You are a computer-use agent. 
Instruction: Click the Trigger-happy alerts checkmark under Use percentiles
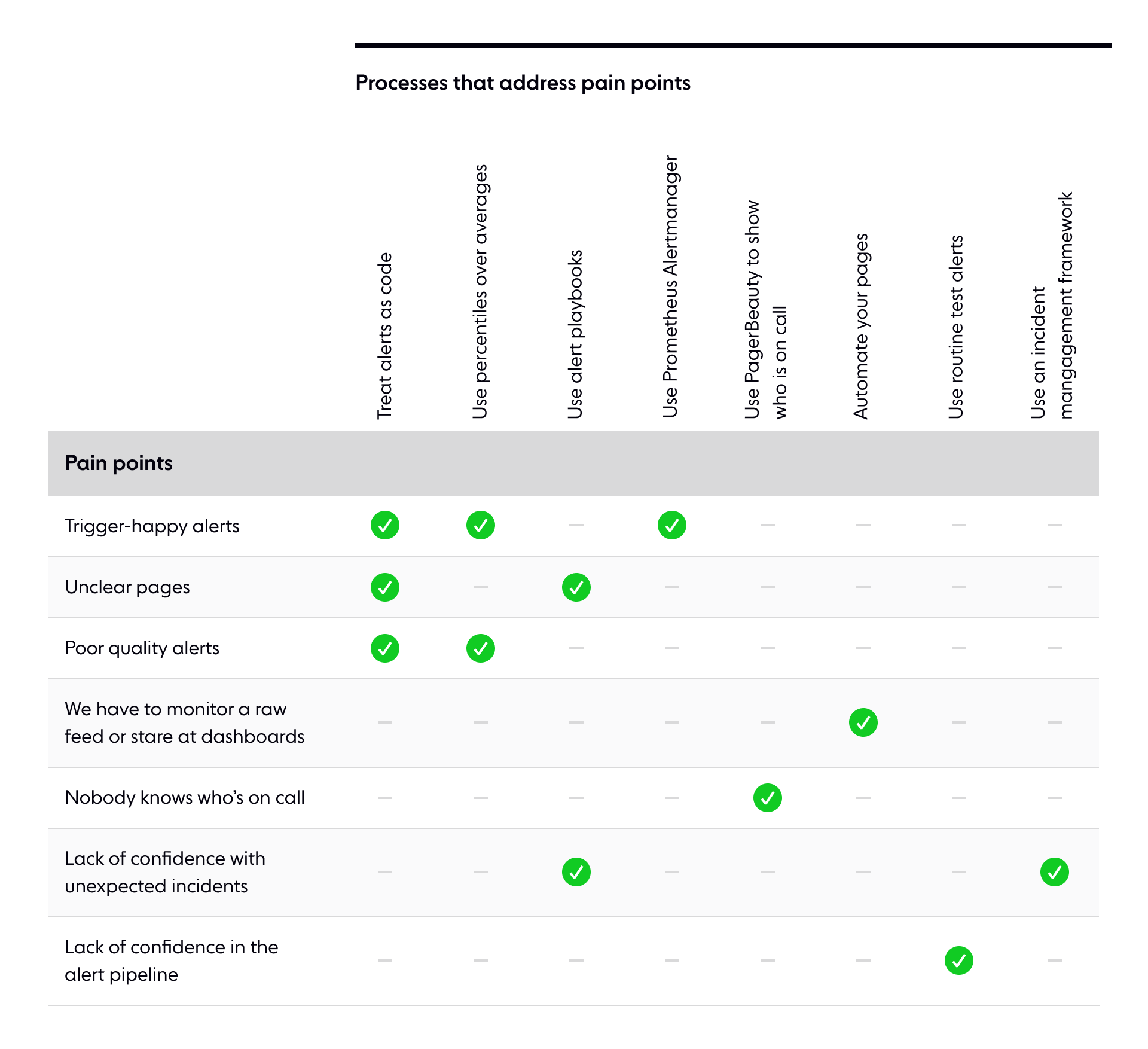click(481, 525)
